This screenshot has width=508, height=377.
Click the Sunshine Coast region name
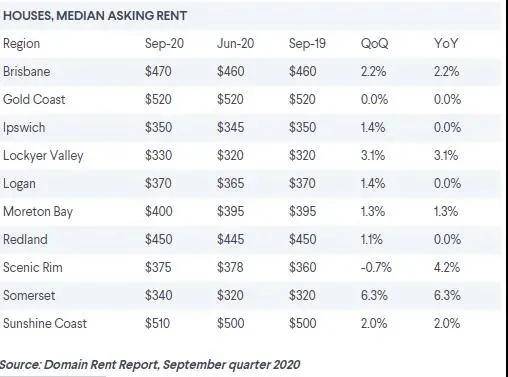tap(45, 323)
